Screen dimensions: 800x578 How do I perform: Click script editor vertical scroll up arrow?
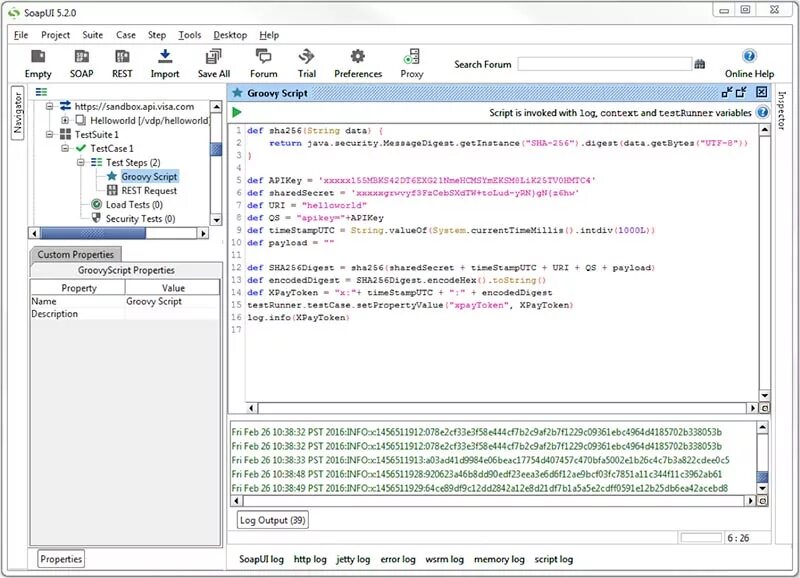click(764, 130)
